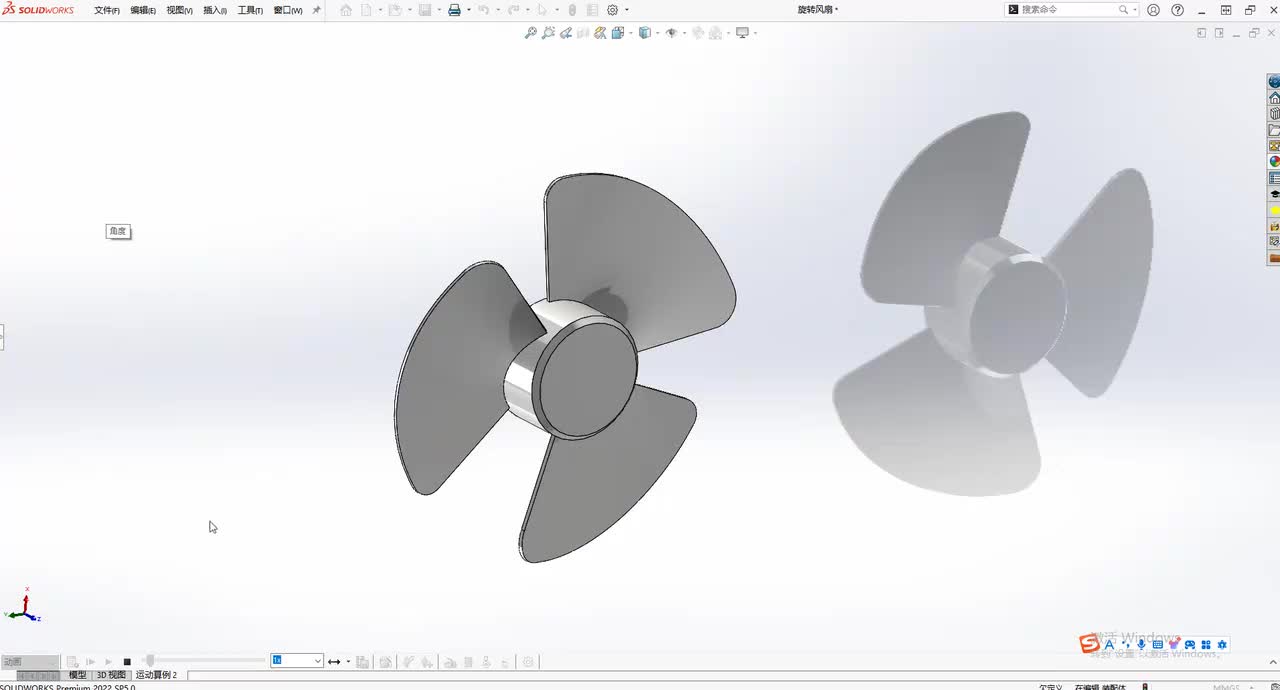This screenshot has height=690, width=1280.
Task: Expand the View Settings dropdown arrow
Action: (x=755, y=33)
